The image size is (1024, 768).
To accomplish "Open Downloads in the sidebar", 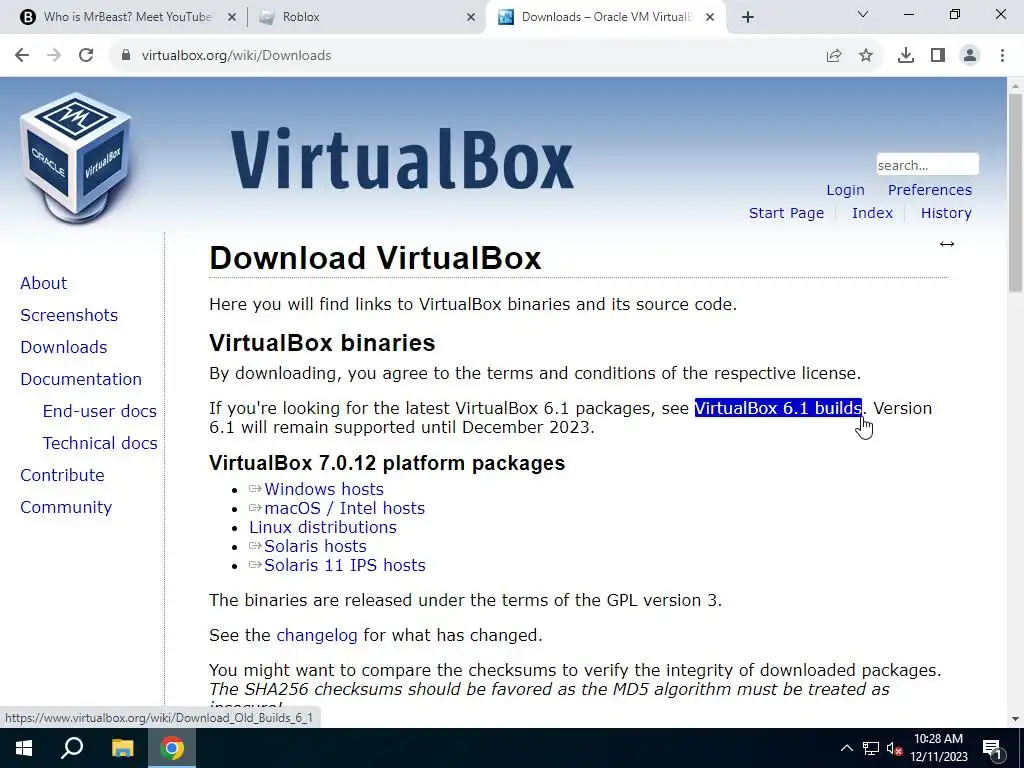I will coord(63,347).
